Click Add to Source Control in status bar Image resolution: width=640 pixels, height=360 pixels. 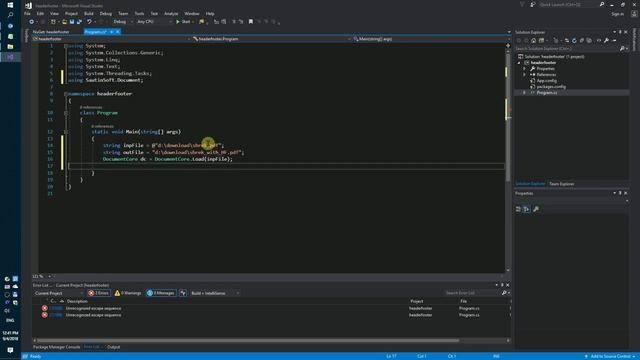point(610,356)
